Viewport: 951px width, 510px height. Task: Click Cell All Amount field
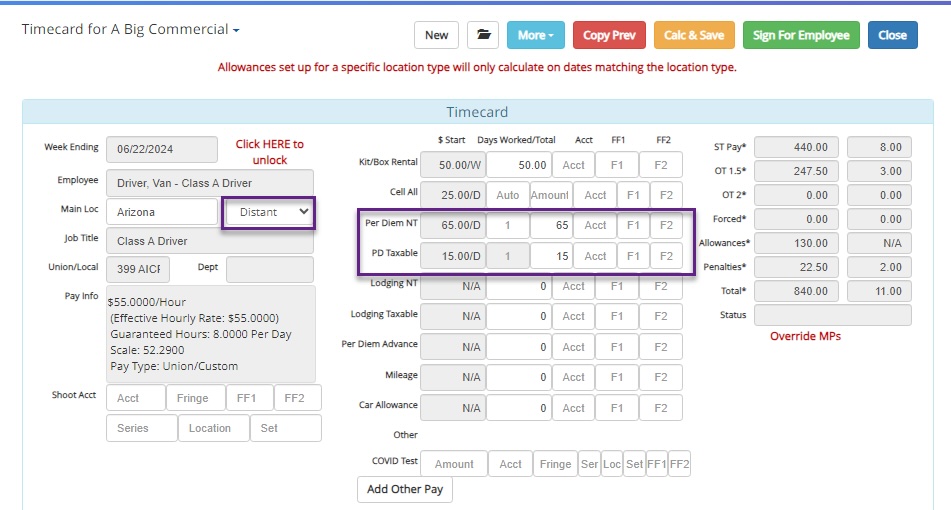coord(551,195)
